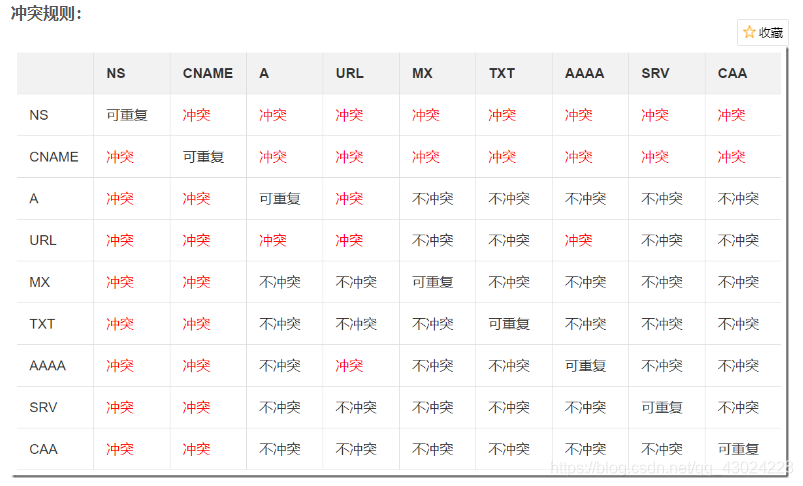
Task: Click the CAA column header
Action: [732, 73]
